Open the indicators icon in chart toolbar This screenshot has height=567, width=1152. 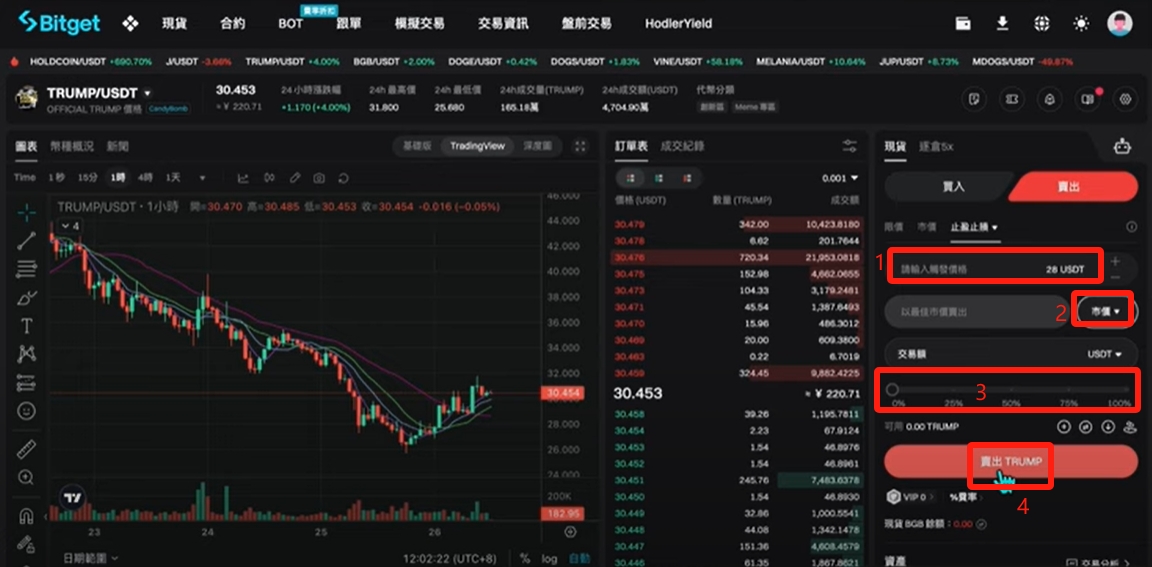tap(269, 178)
